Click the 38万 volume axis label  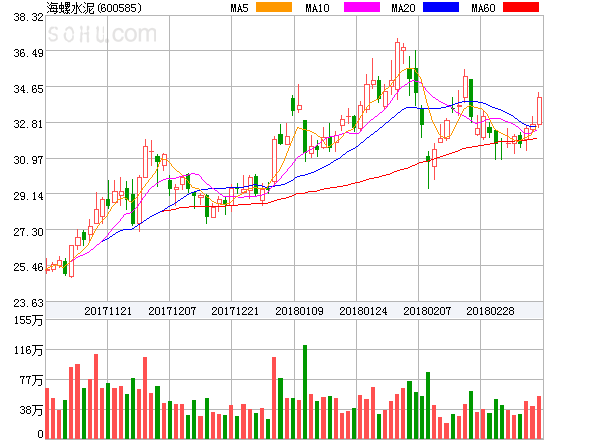coord(31,411)
